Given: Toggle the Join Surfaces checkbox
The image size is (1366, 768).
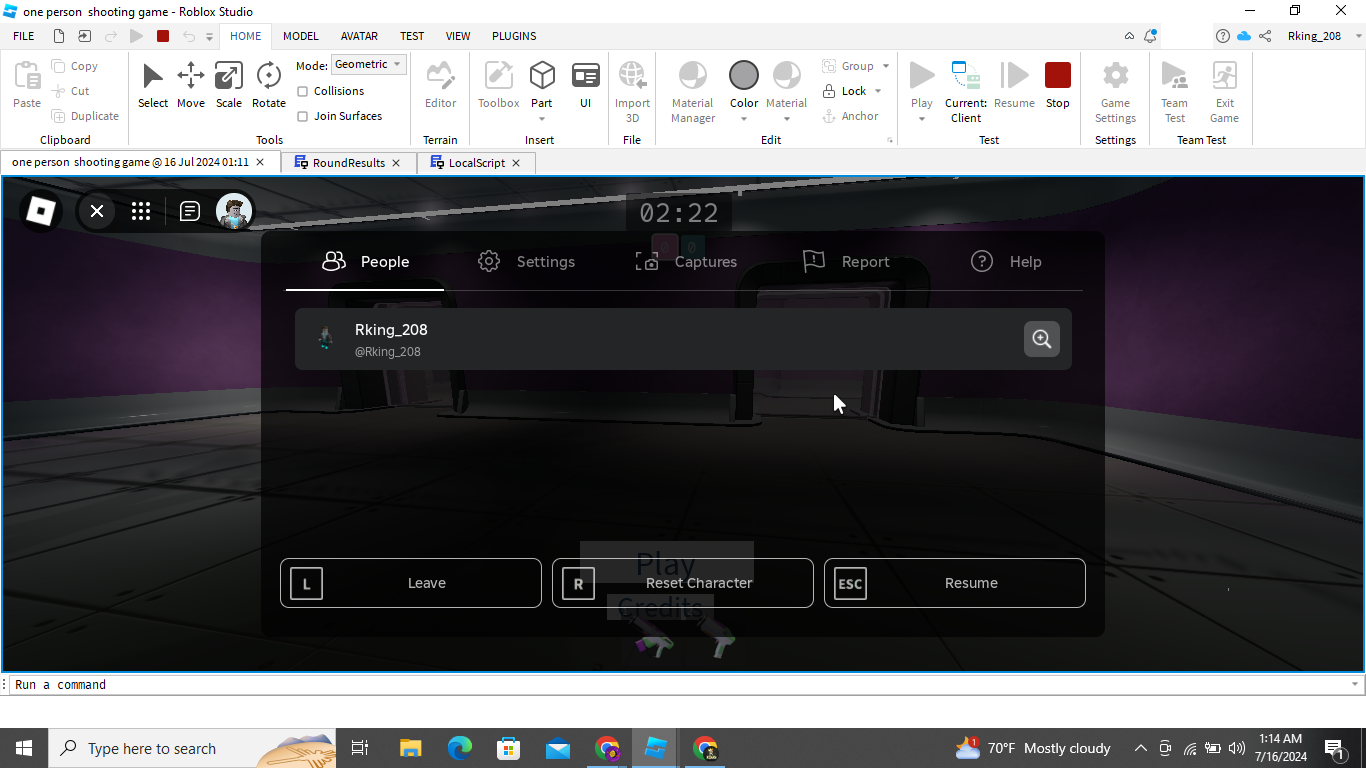Looking at the screenshot, I should click(303, 116).
